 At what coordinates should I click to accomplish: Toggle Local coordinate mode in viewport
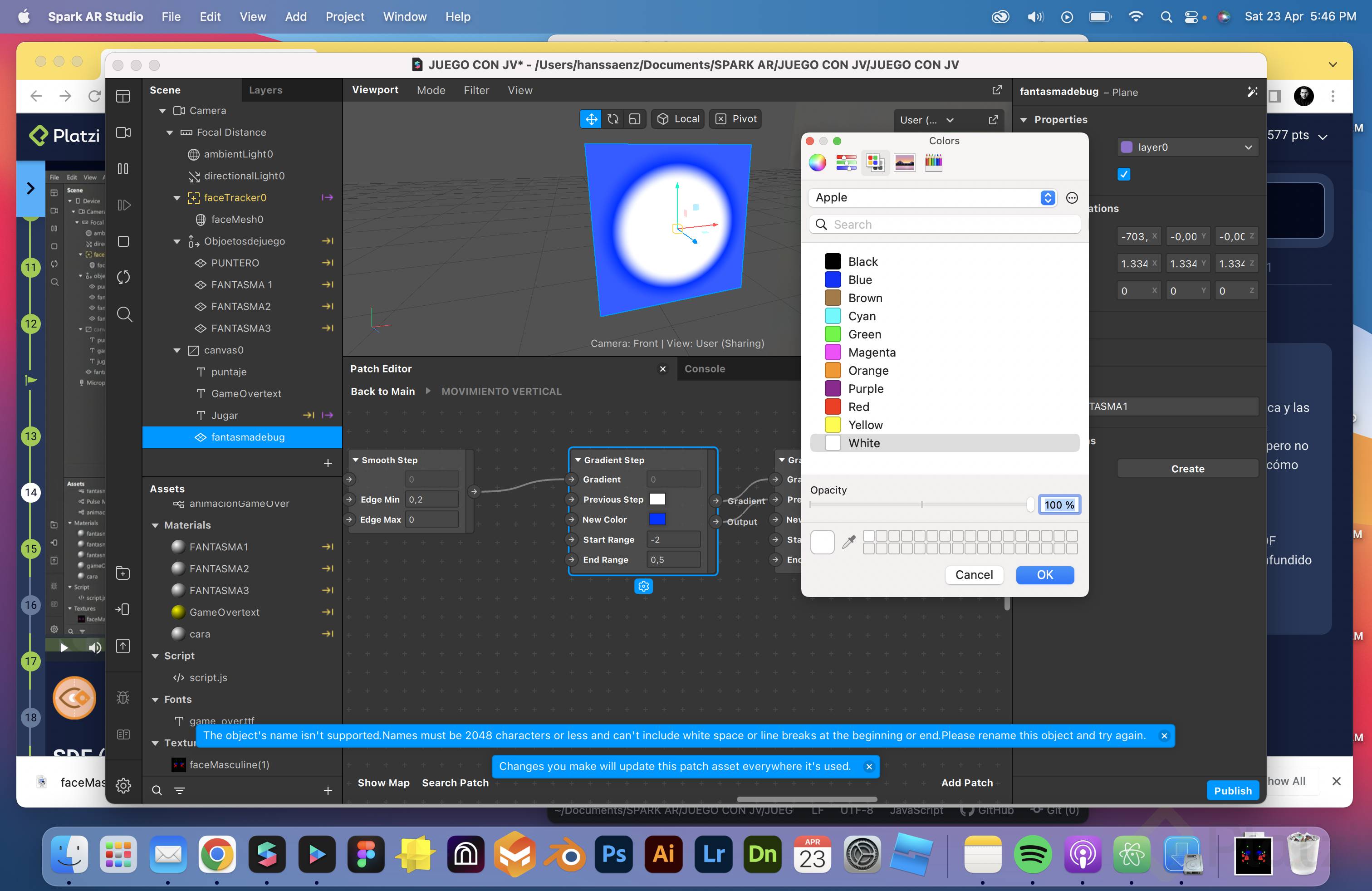click(678, 119)
